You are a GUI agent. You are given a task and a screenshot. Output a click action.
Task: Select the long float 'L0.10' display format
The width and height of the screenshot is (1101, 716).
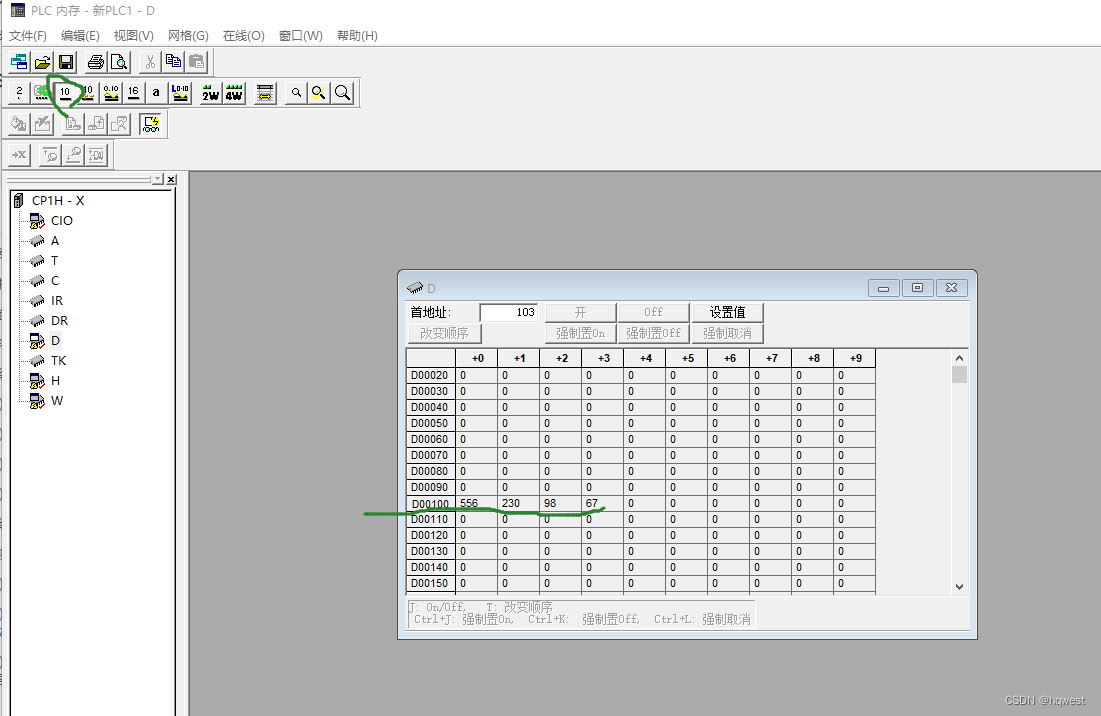click(x=180, y=93)
